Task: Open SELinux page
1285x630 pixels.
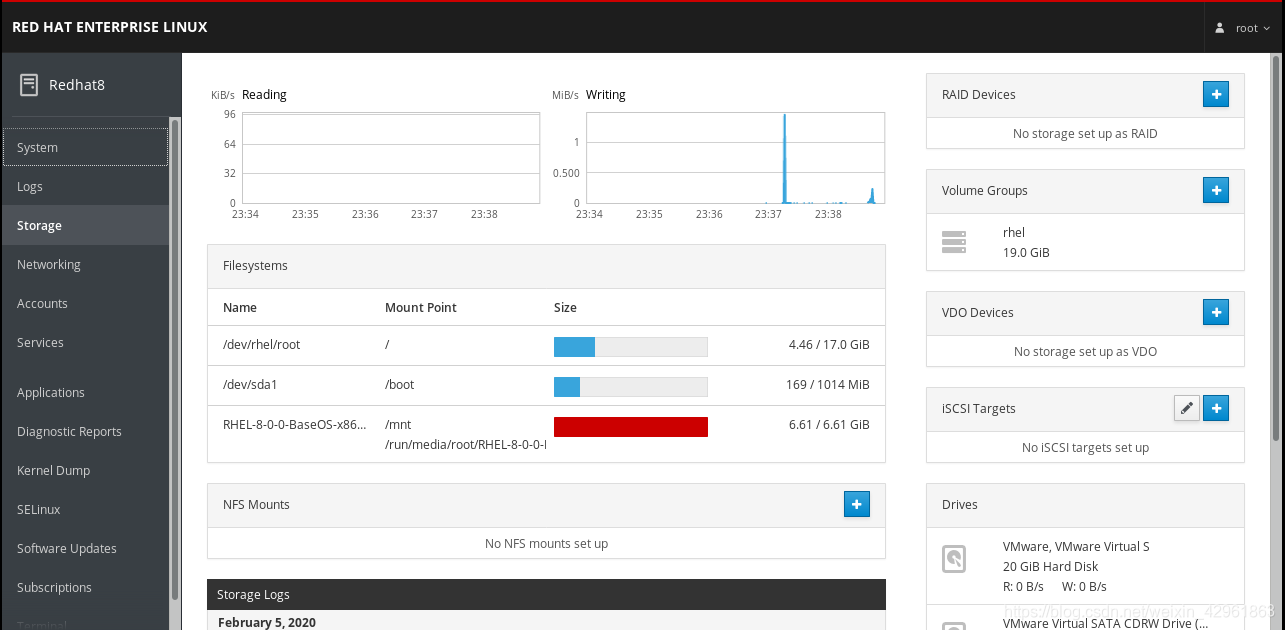Action: pos(85,509)
